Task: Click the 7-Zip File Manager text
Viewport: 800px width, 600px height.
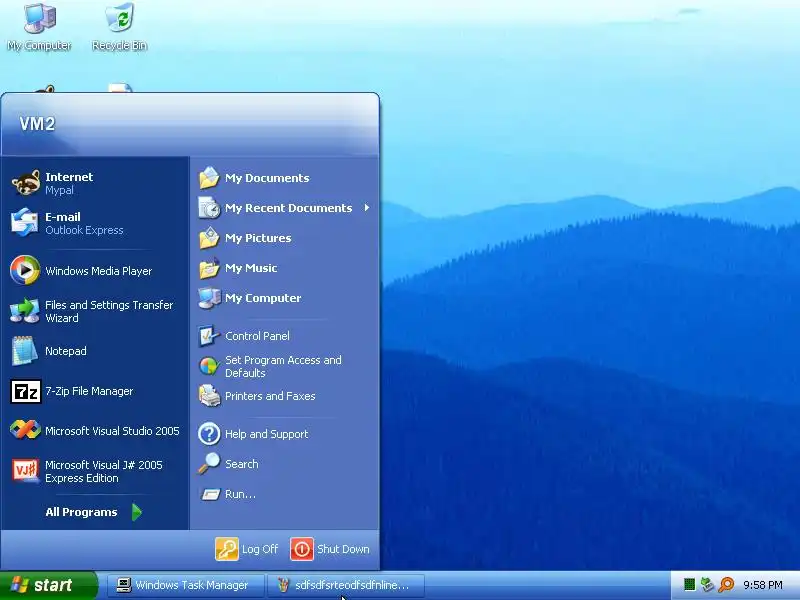Action: point(89,391)
